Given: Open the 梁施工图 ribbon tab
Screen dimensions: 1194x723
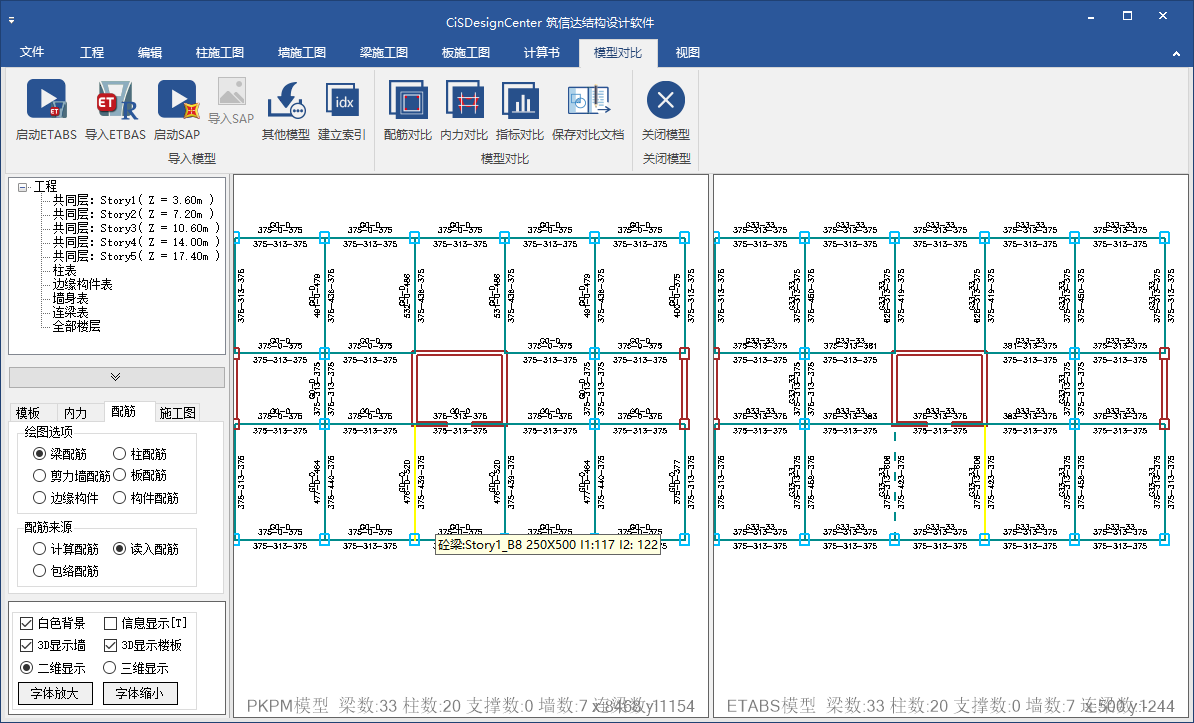Looking at the screenshot, I should 384,52.
